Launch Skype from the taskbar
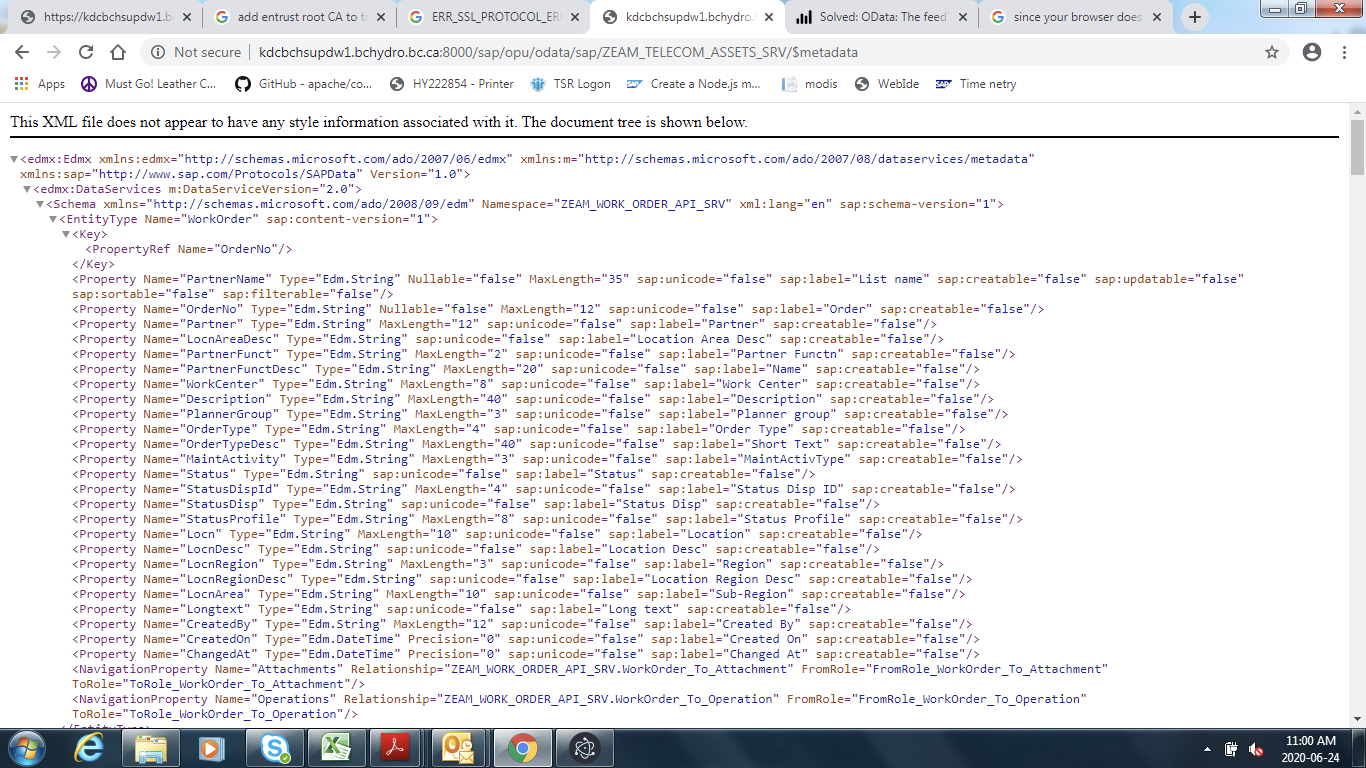The width and height of the screenshot is (1366, 768). pyautogui.click(x=273, y=747)
